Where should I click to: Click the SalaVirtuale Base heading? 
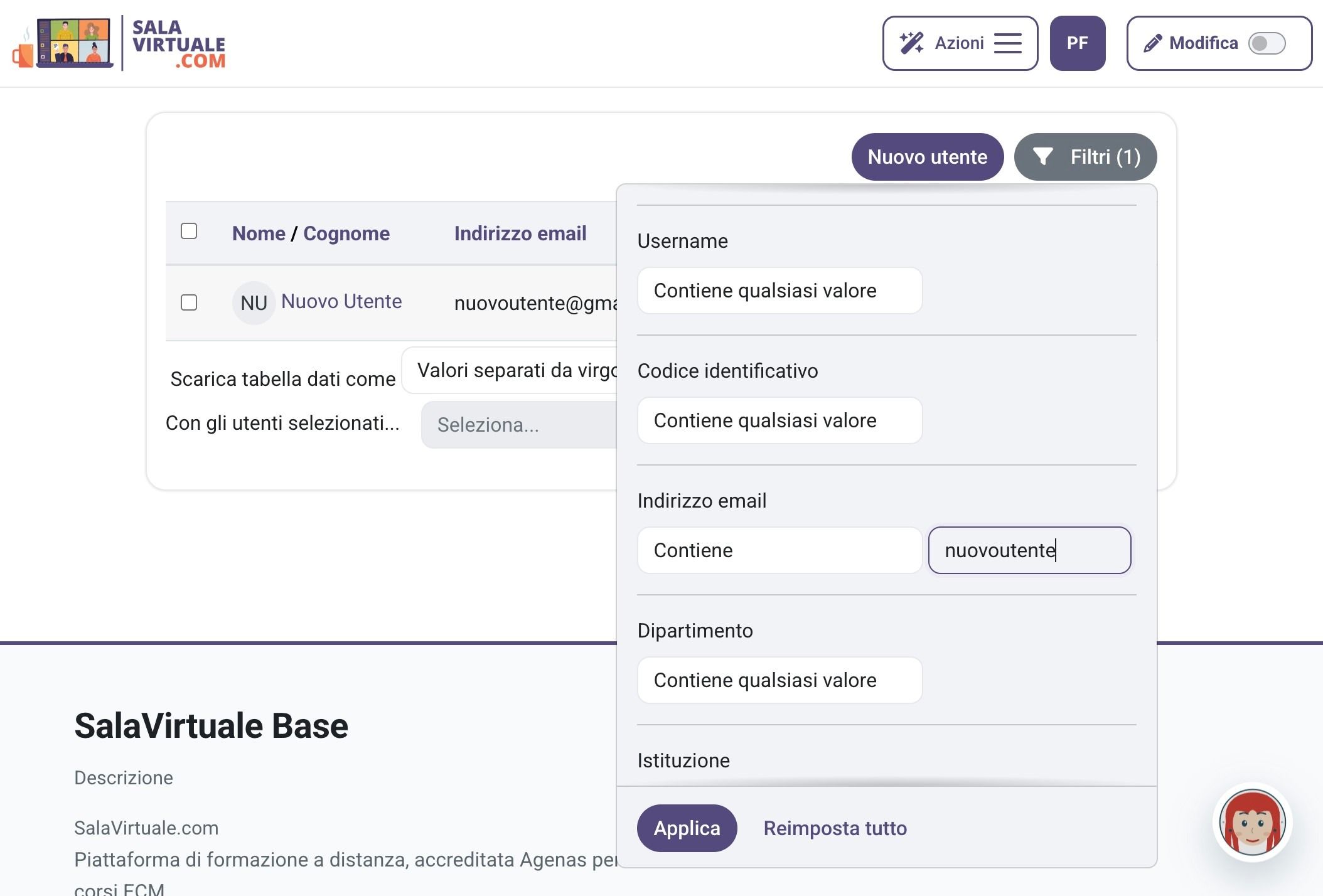[211, 726]
